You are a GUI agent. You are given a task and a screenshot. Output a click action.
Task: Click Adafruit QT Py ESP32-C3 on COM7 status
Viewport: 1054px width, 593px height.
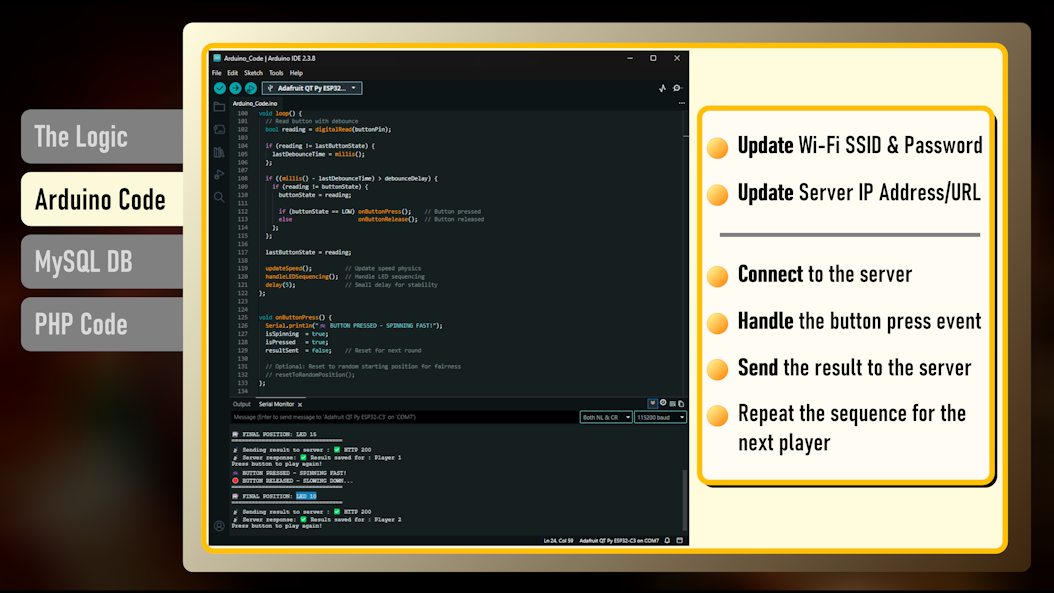(619, 541)
